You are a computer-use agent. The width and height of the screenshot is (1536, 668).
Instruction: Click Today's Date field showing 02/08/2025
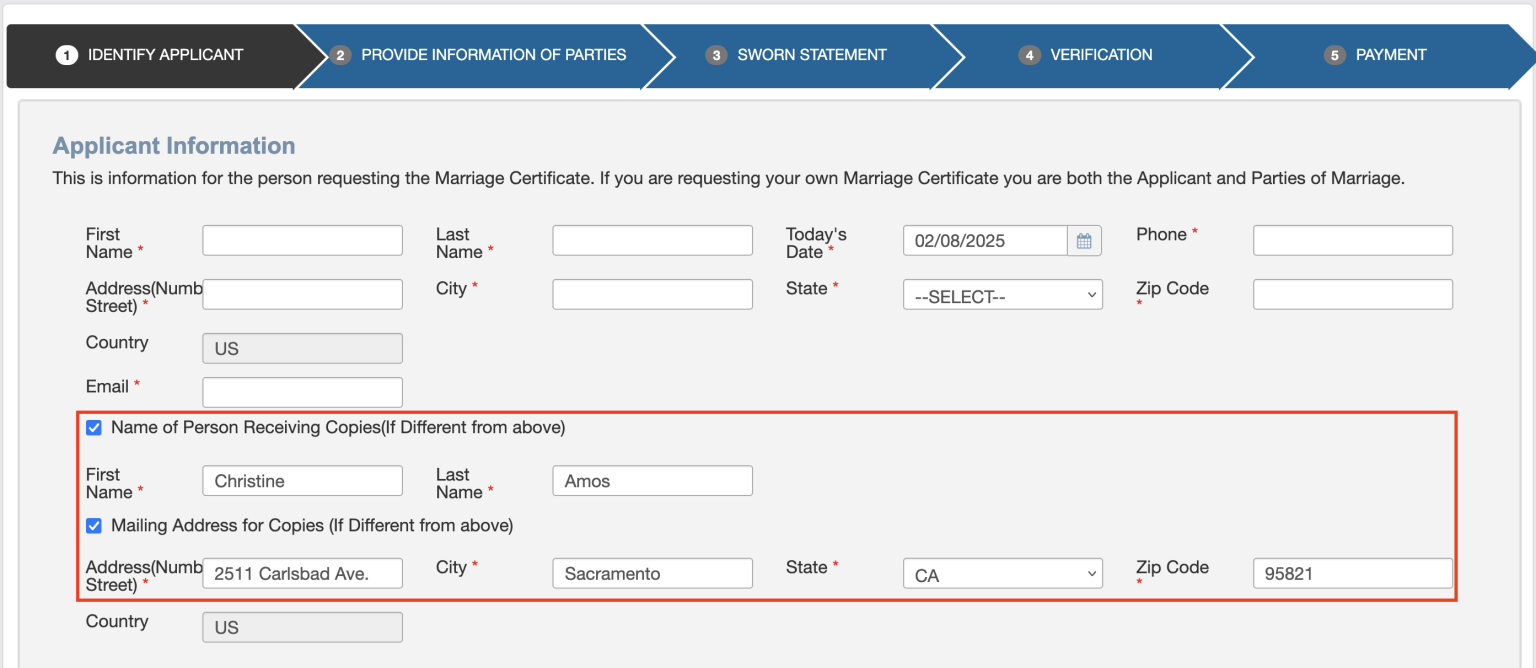[x=984, y=241]
